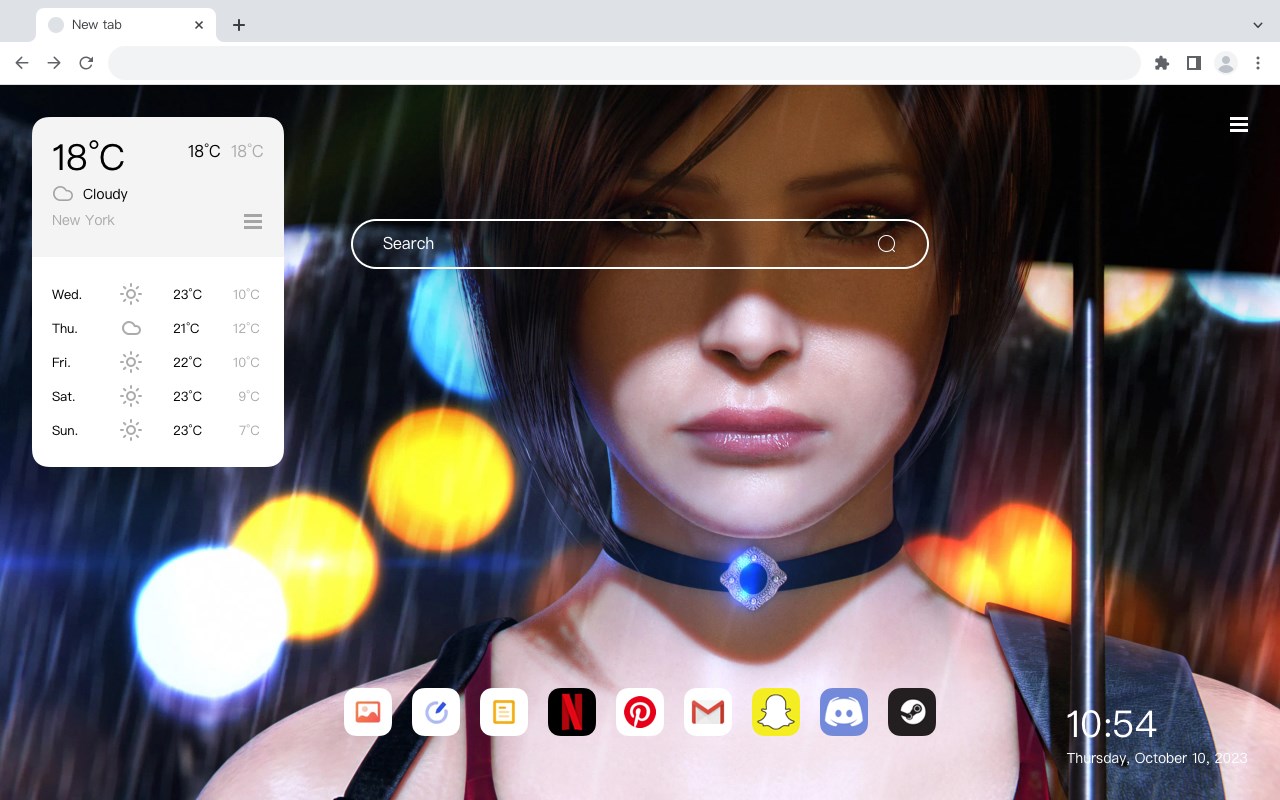Open the page hamburger menu at top right

tap(1239, 124)
